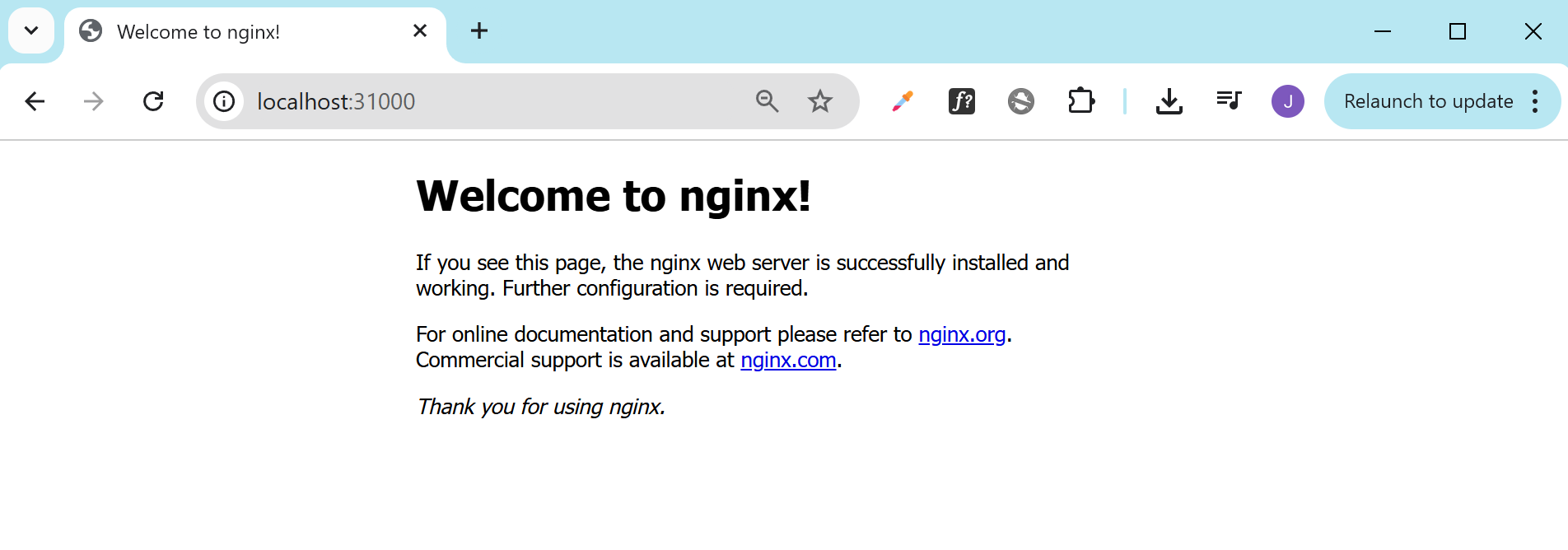Open the profile avatar J

[1288, 101]
